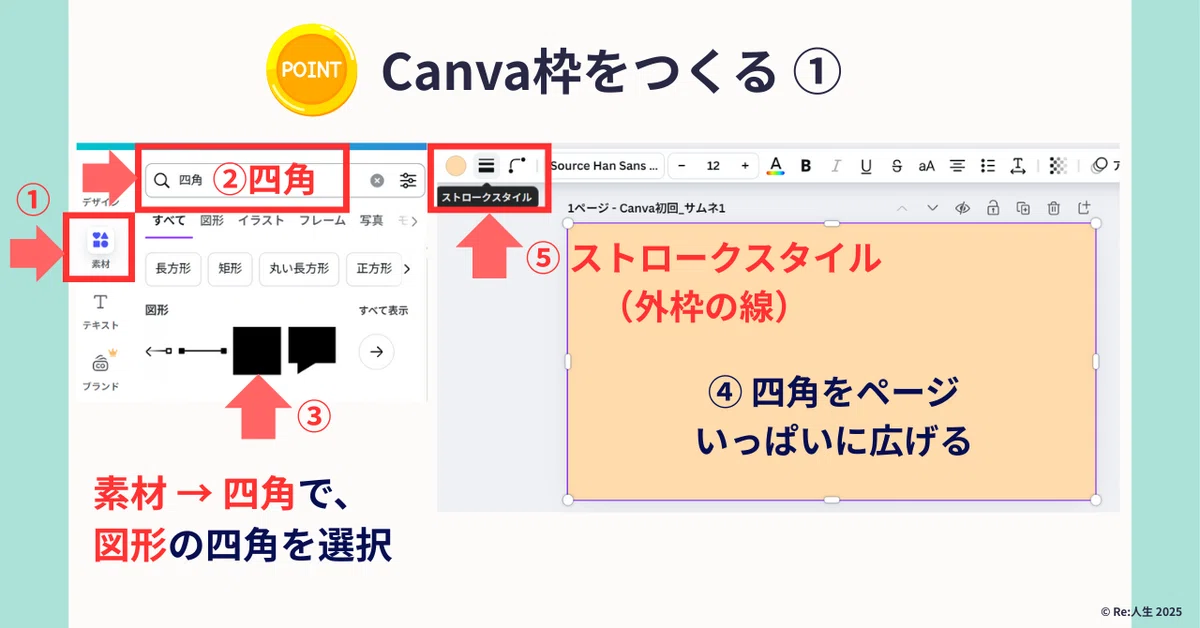
Task: Open the stroke style (ストロークスタイル) icon
Action: pyautogui.click(x=486, y=165)
